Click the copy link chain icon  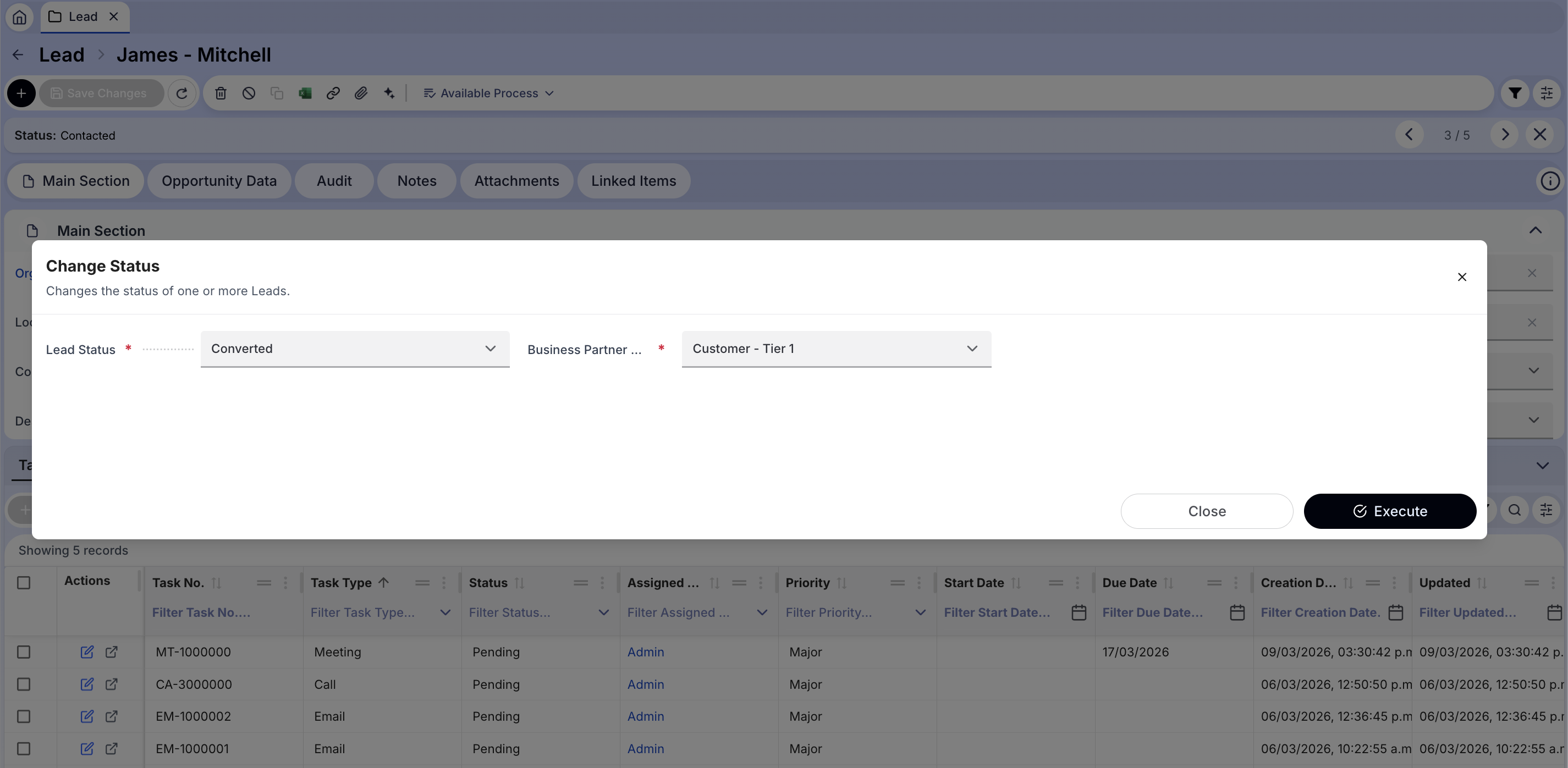click(333, 93)
